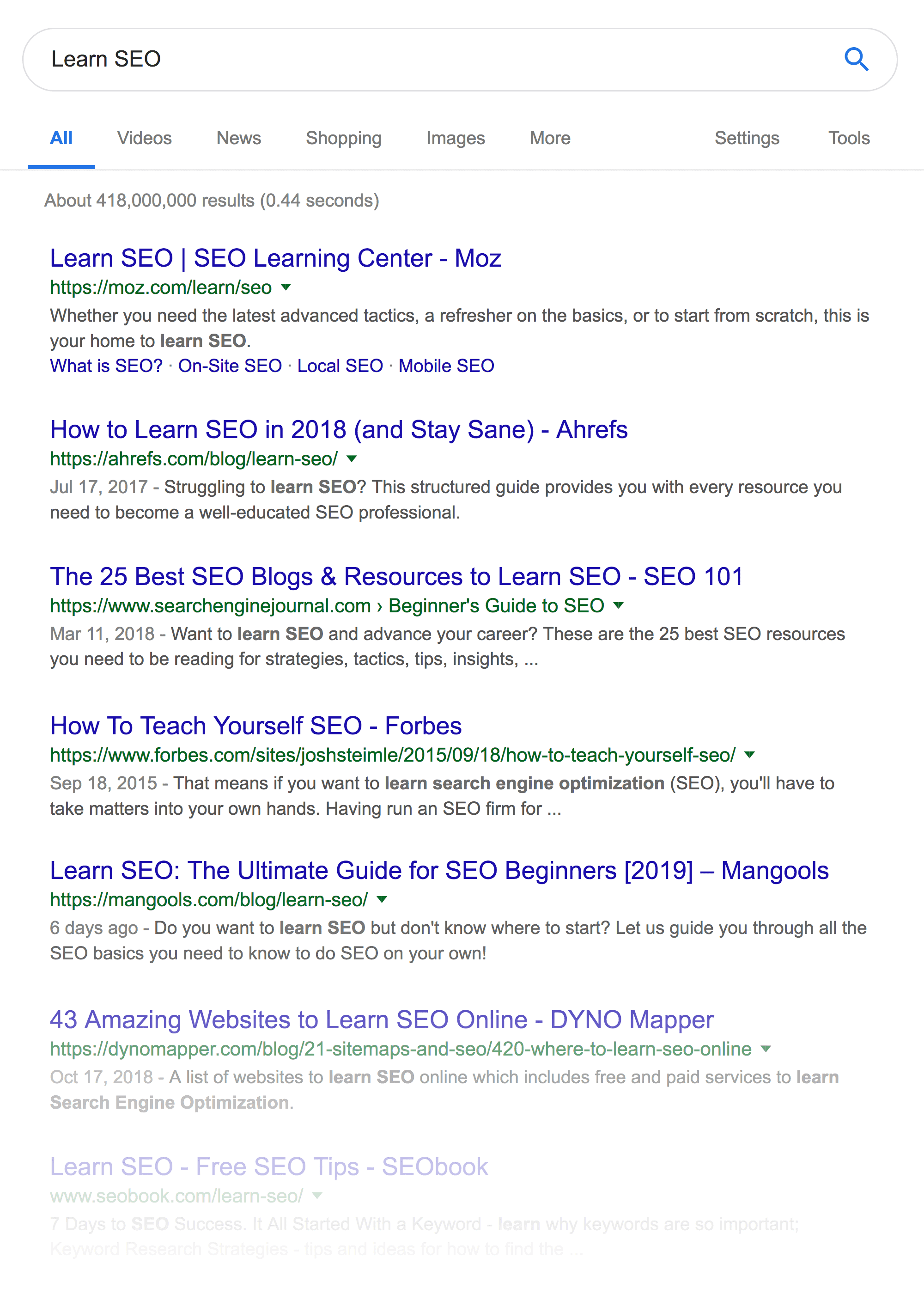The height and width of the screenshot is (1294, 924).
Task: Click the mangools.com/blog/learn-seo/ URL text
Action: tap(209, 900)
